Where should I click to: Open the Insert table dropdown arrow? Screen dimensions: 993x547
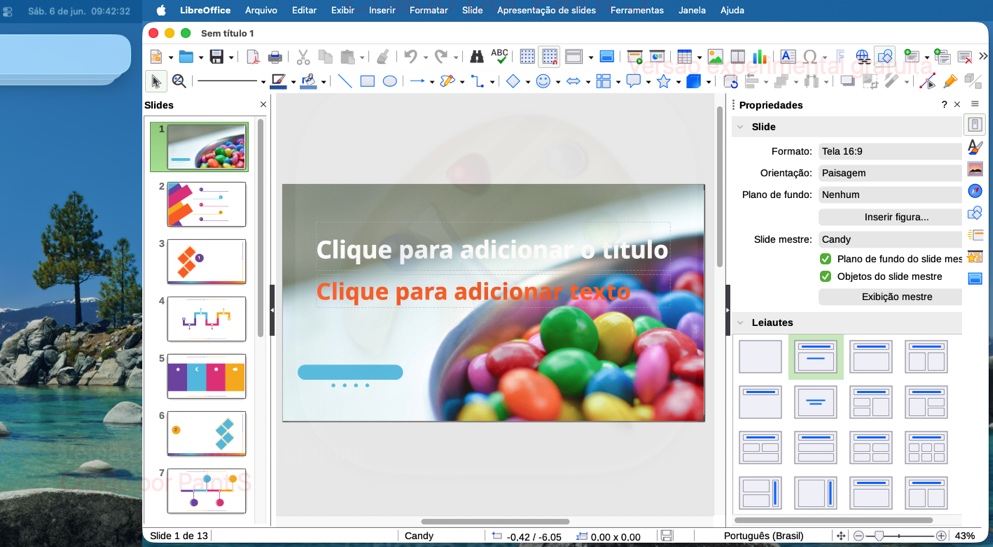[699, 58]
